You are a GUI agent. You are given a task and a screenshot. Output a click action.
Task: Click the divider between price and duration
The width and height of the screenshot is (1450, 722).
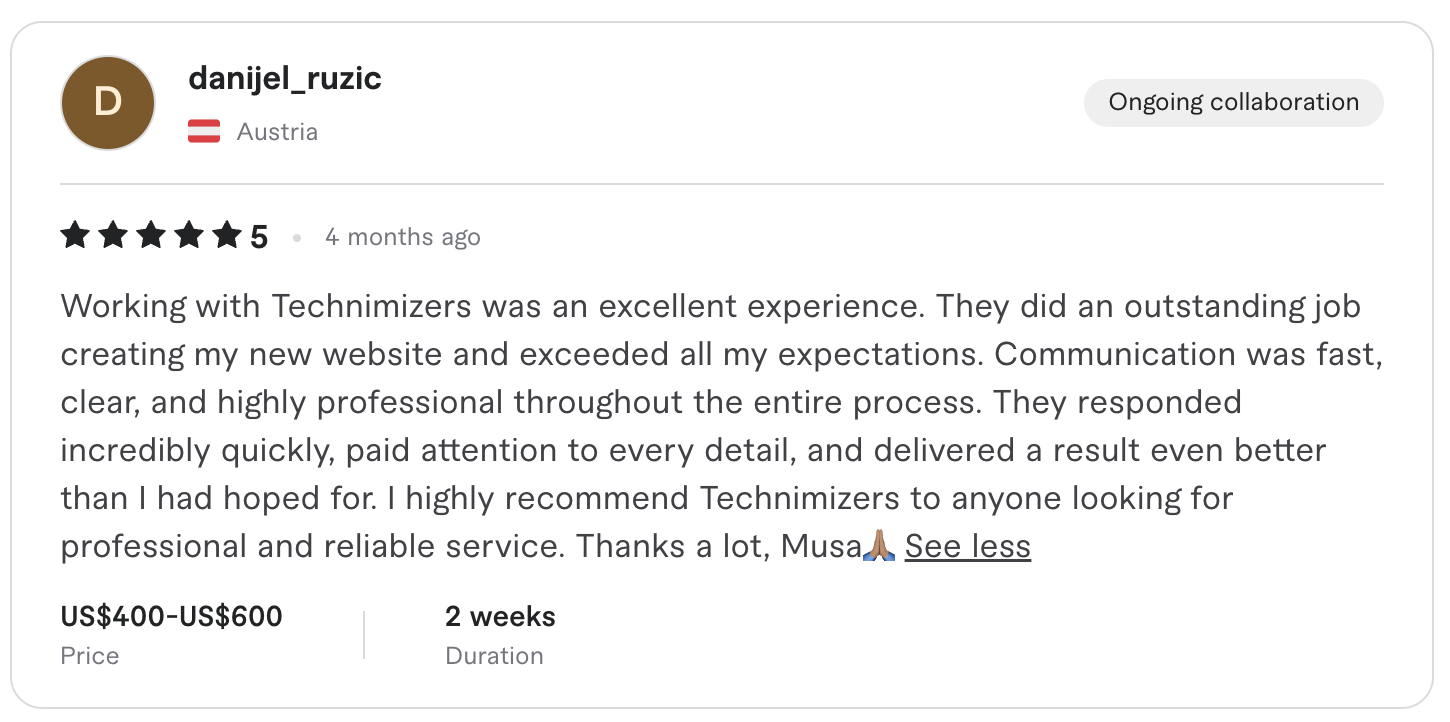(x=364, y=635)
